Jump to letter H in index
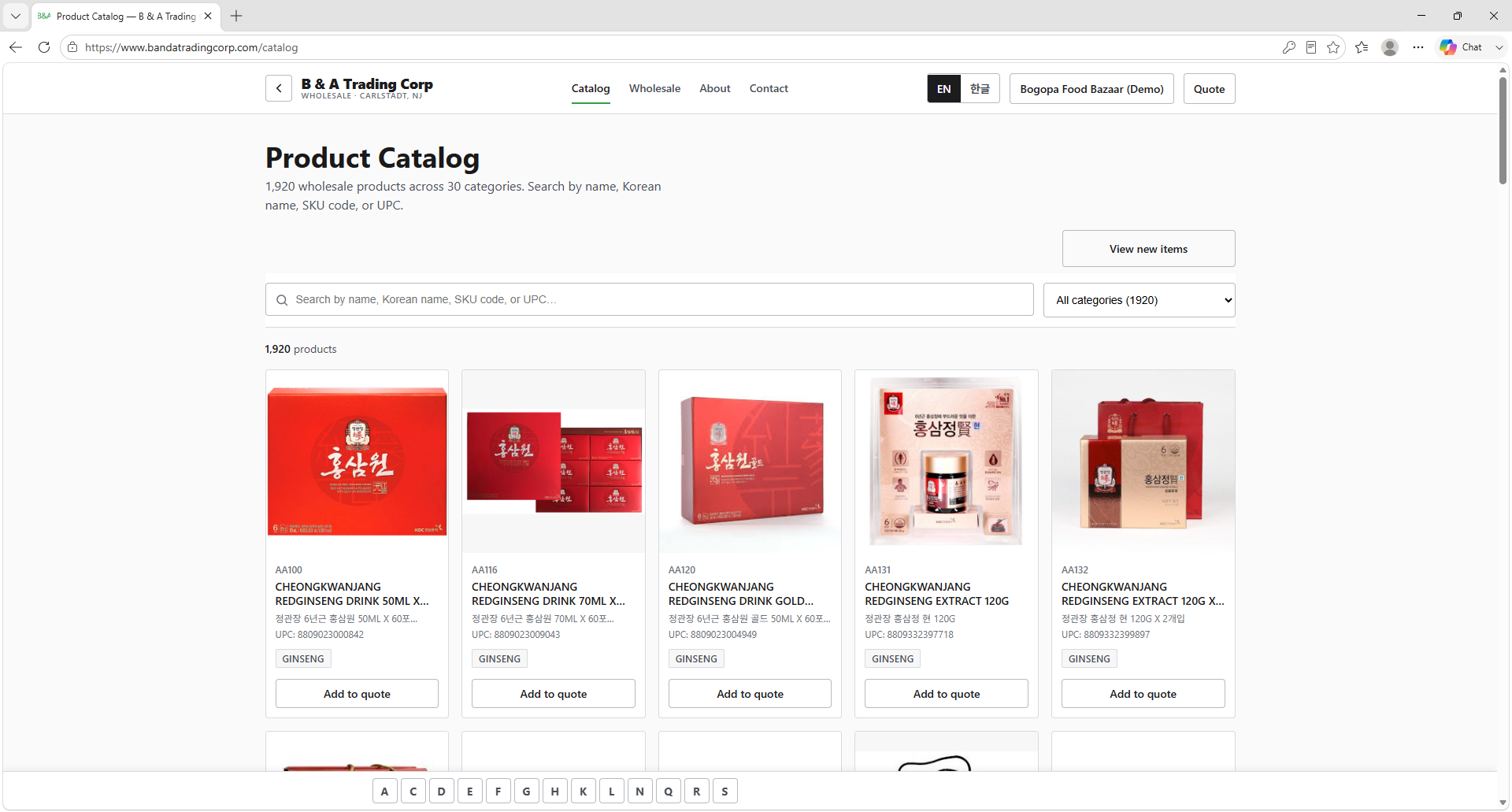Image resolution: width=1512 pixels, height=812 pixels. (x=554, y=792)
